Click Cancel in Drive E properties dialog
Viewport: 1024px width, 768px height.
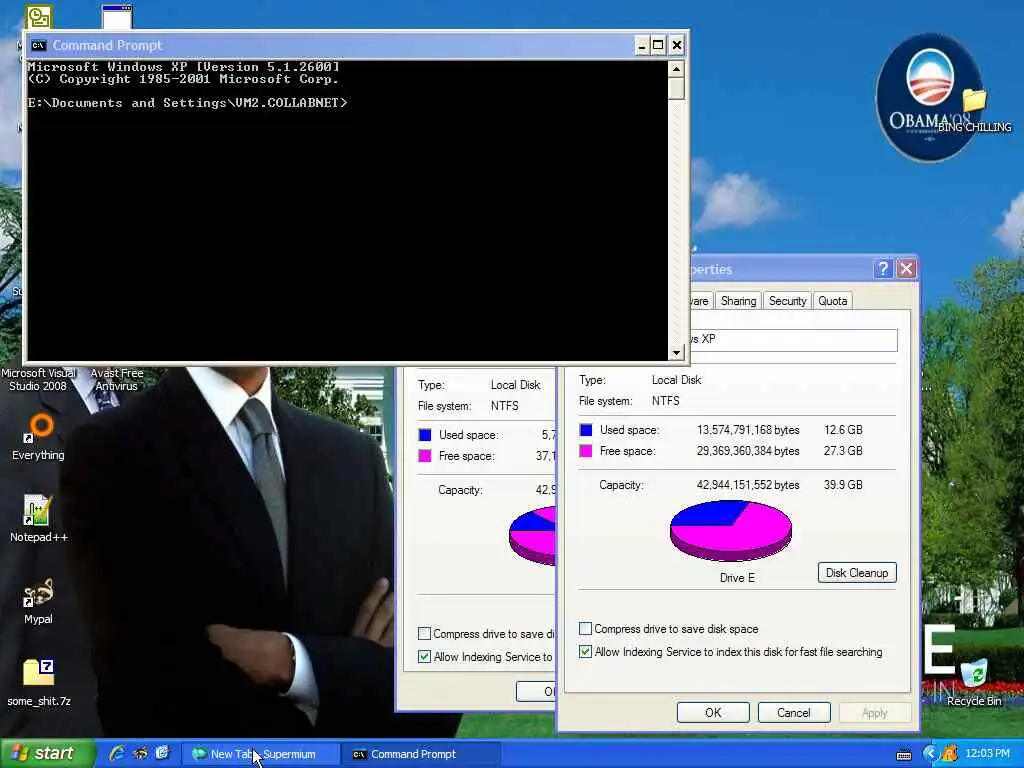(793, 712)
